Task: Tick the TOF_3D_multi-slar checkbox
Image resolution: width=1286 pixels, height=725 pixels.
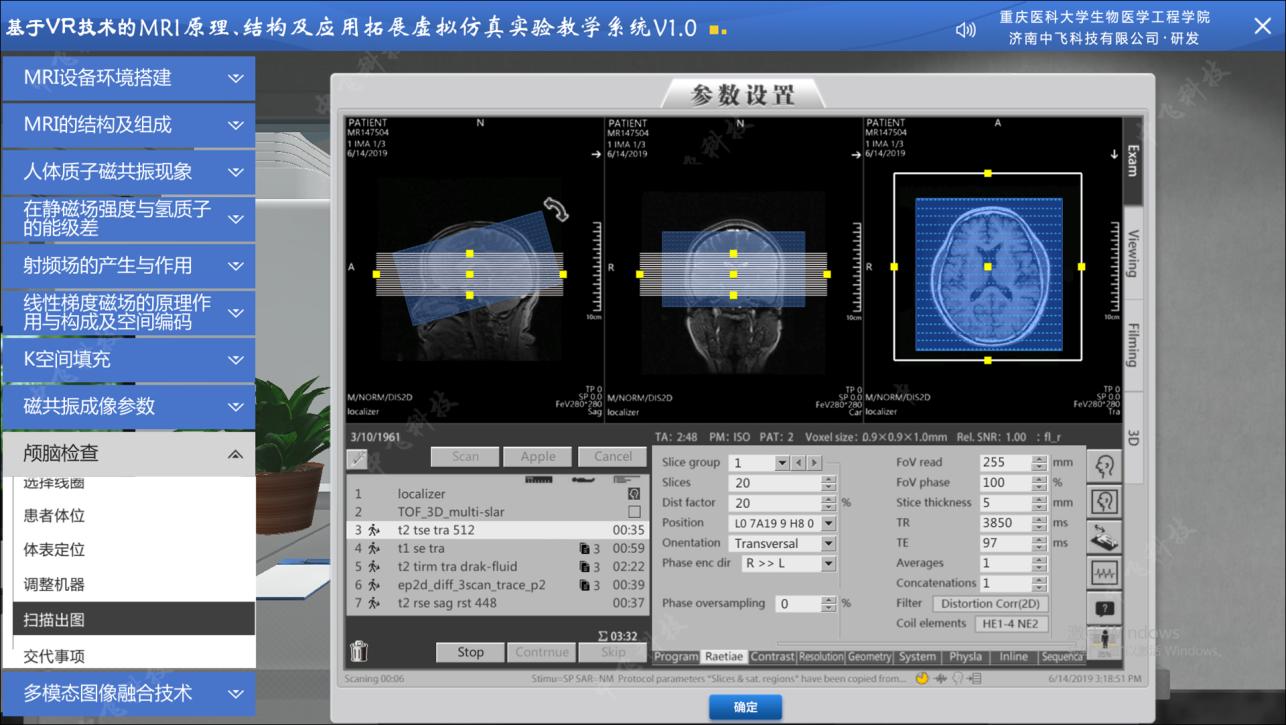Action: coord(634,512)
